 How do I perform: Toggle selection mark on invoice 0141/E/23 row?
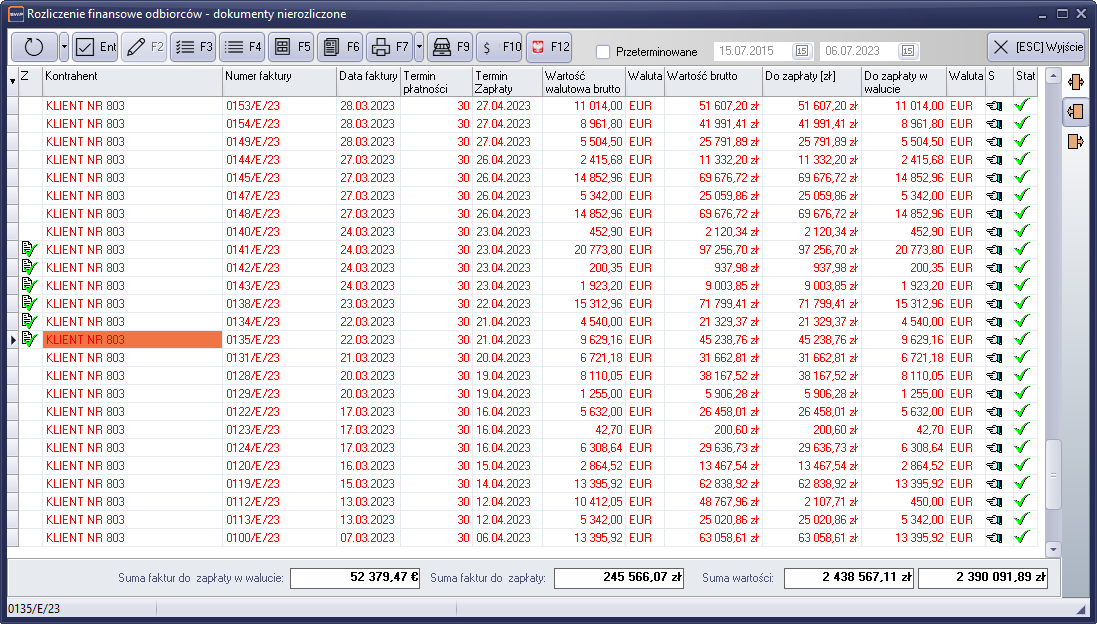[x=29, y=249]
